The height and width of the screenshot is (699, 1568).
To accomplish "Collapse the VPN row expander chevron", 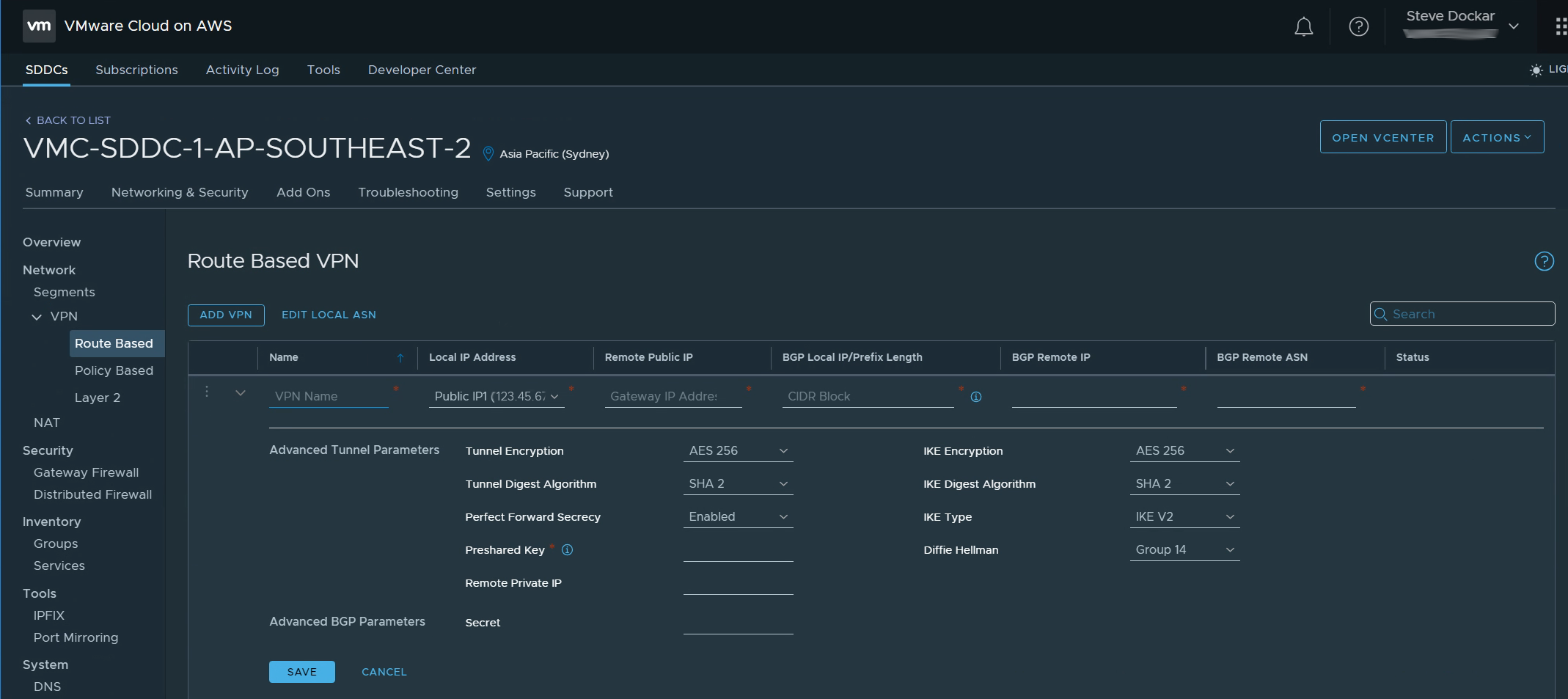I will [241, 393].
